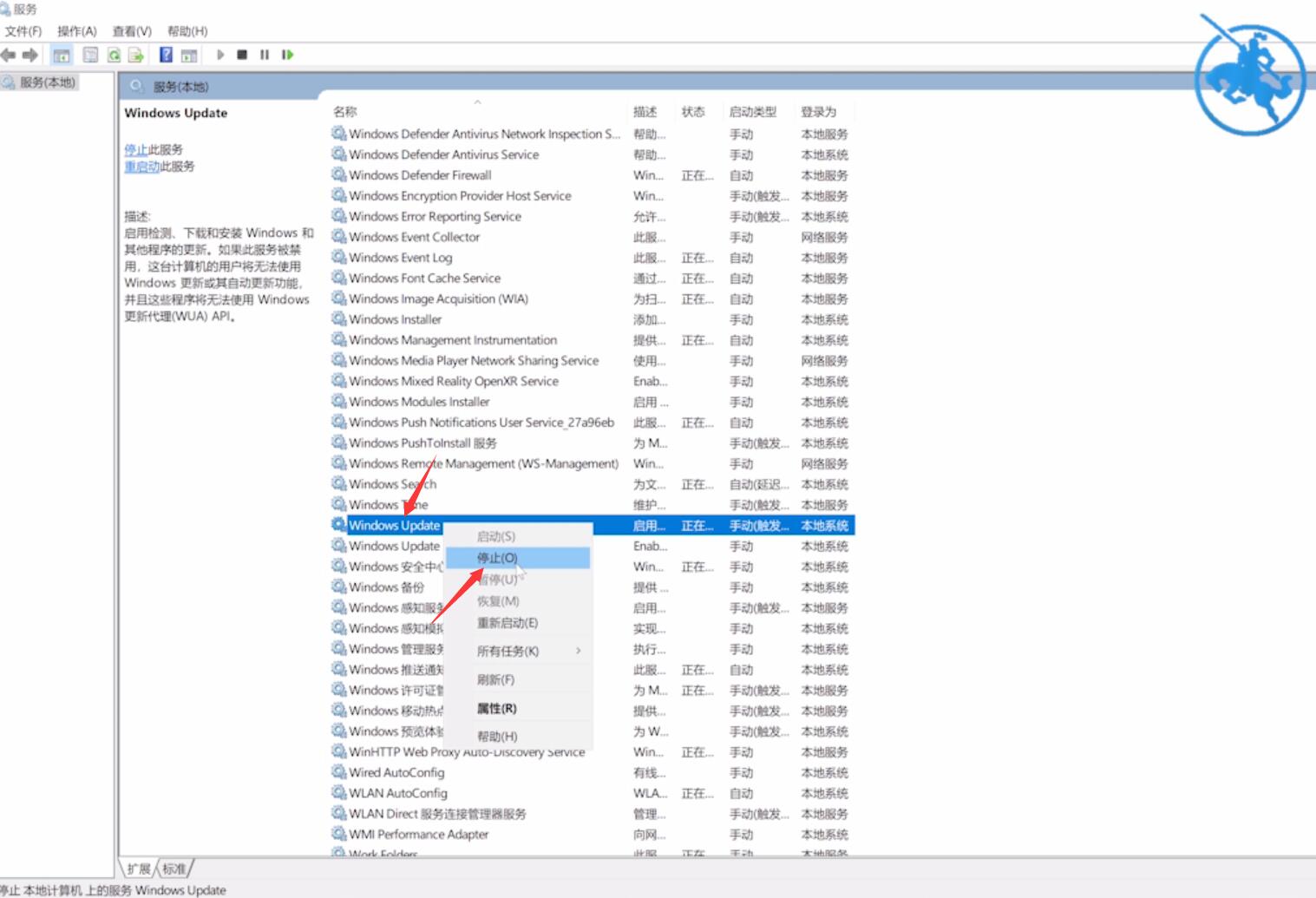This screenshot has width=1316, height=898.
Task: Click the 重启动 link for this service
Action: point(141,167)
